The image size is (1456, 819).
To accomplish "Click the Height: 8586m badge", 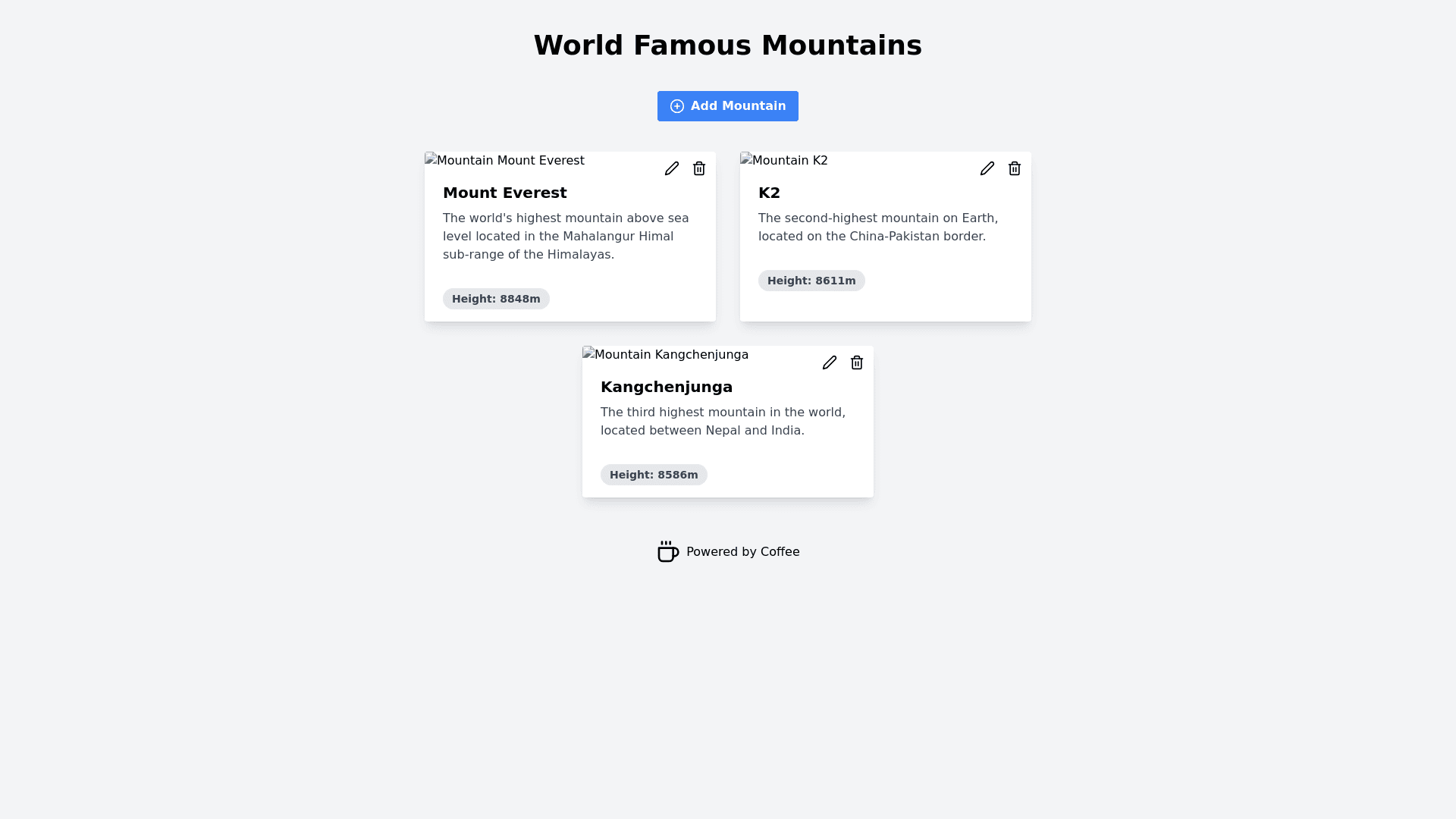I will click(654, 475).
